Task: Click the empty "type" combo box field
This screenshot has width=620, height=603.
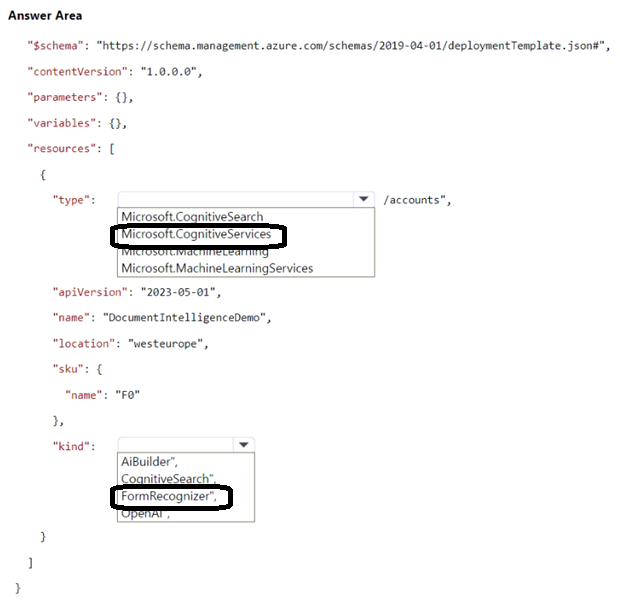Action: [x=236, y=200]
